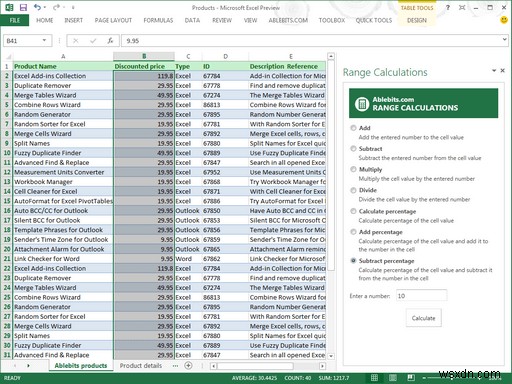Open the VIEW ribbon tab
Image resolution: width=512 pixels, height=384 pixels.
point(250,20)
